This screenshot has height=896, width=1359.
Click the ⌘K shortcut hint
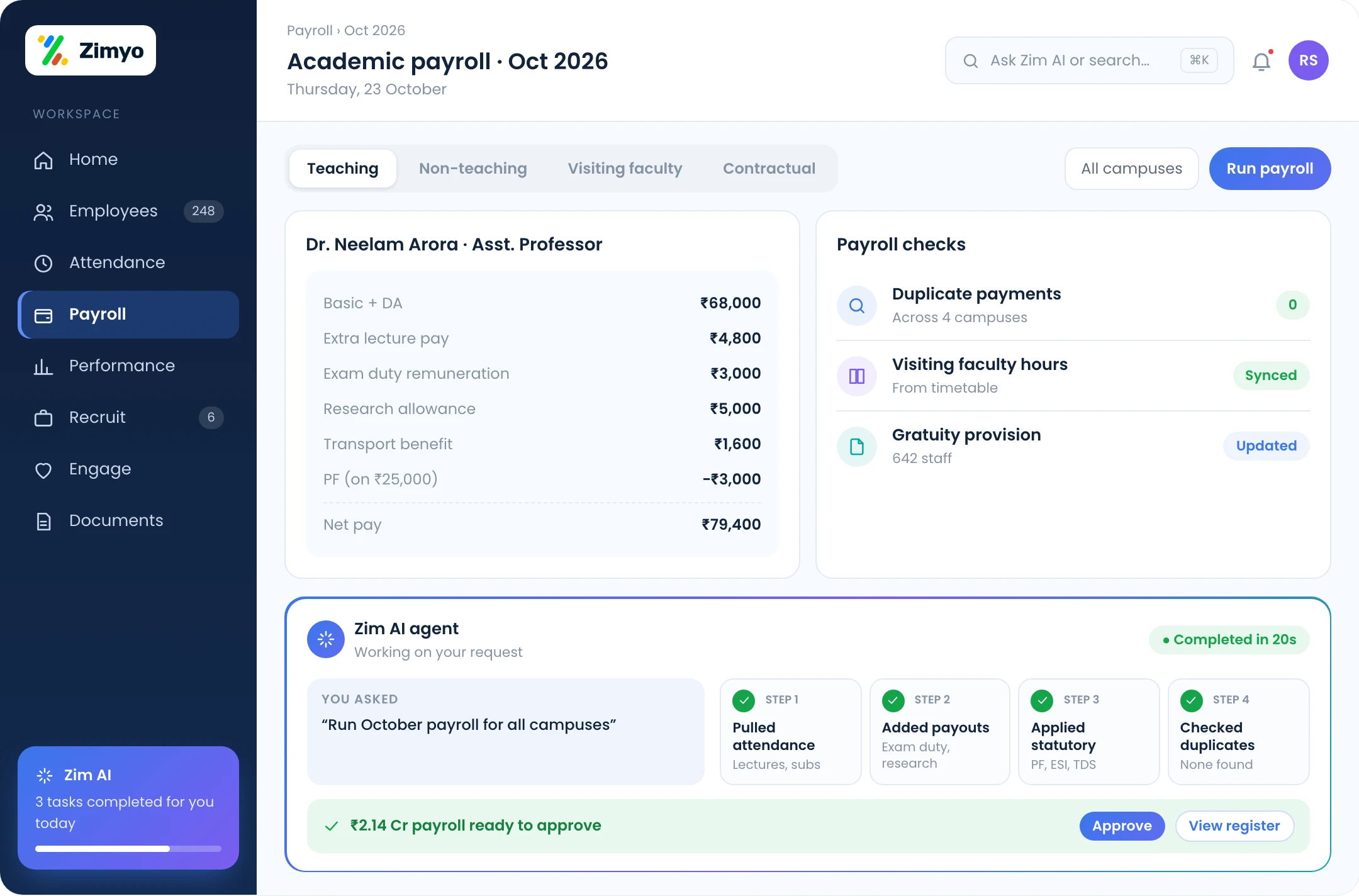(1199, 60)
